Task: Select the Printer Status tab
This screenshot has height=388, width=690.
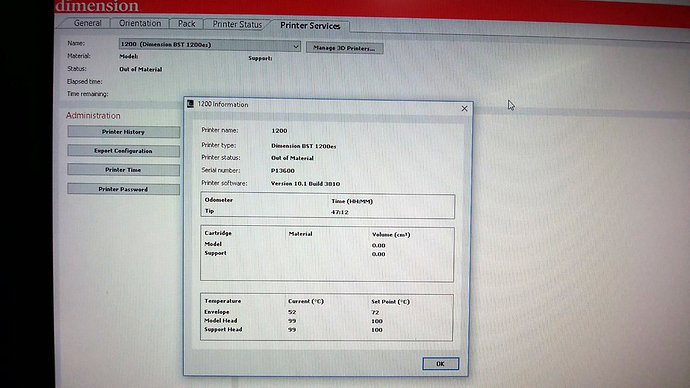Action: click(237, 24)
